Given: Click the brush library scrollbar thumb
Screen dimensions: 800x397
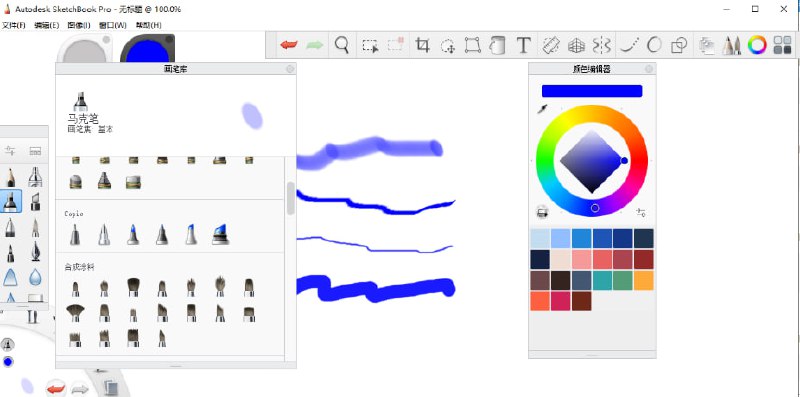Looking at the screenshot, I should 291,198.
